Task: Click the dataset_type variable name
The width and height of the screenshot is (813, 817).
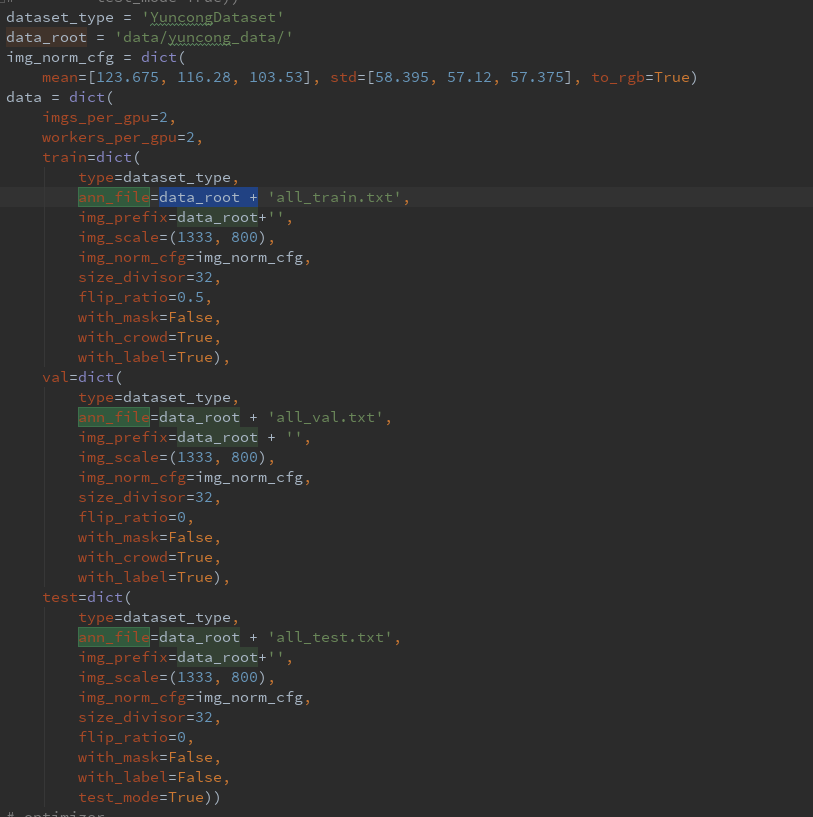Action: [x=58, y=16]
